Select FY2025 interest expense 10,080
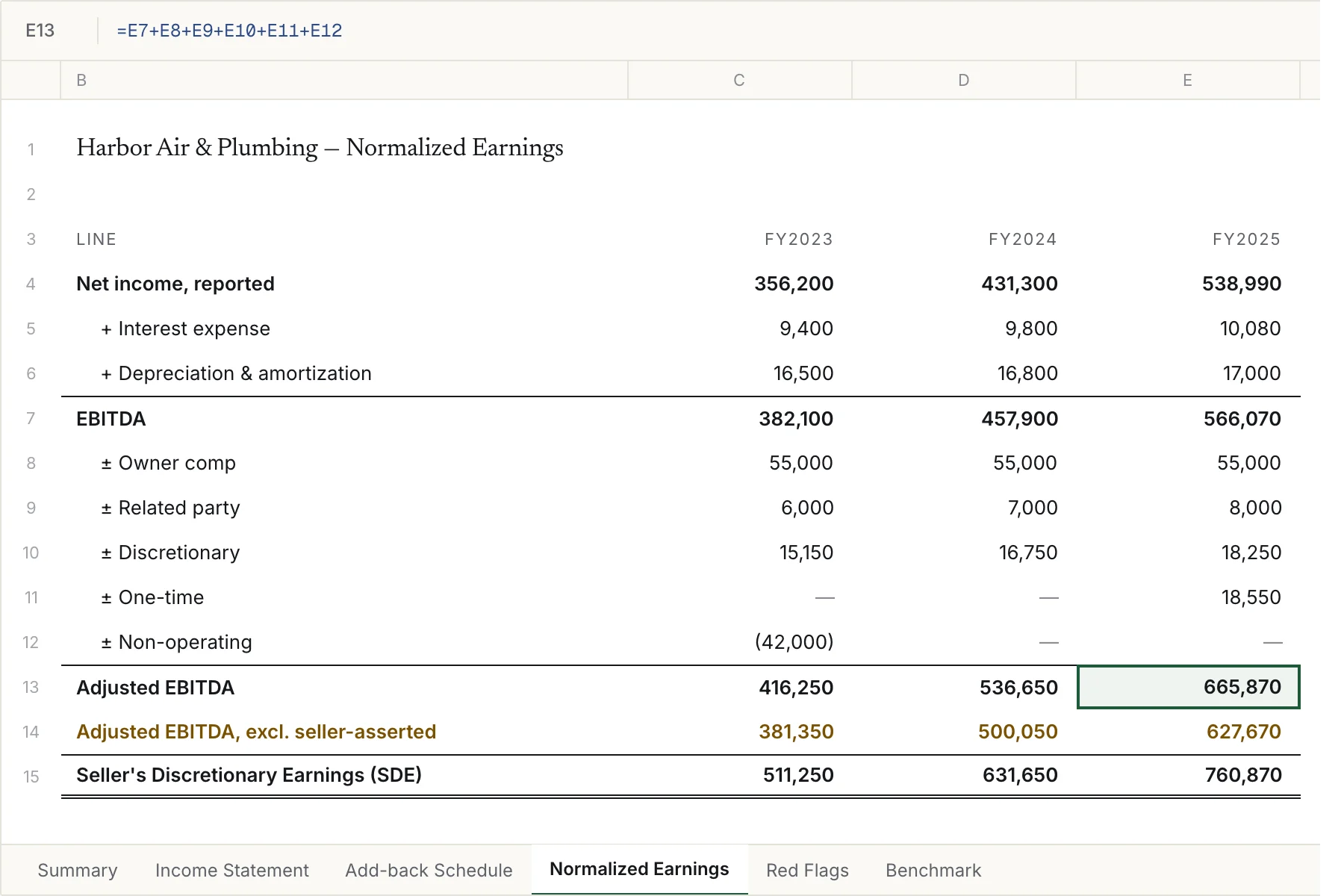Screen dimensions: 1344x896 tap(1250, 329)
